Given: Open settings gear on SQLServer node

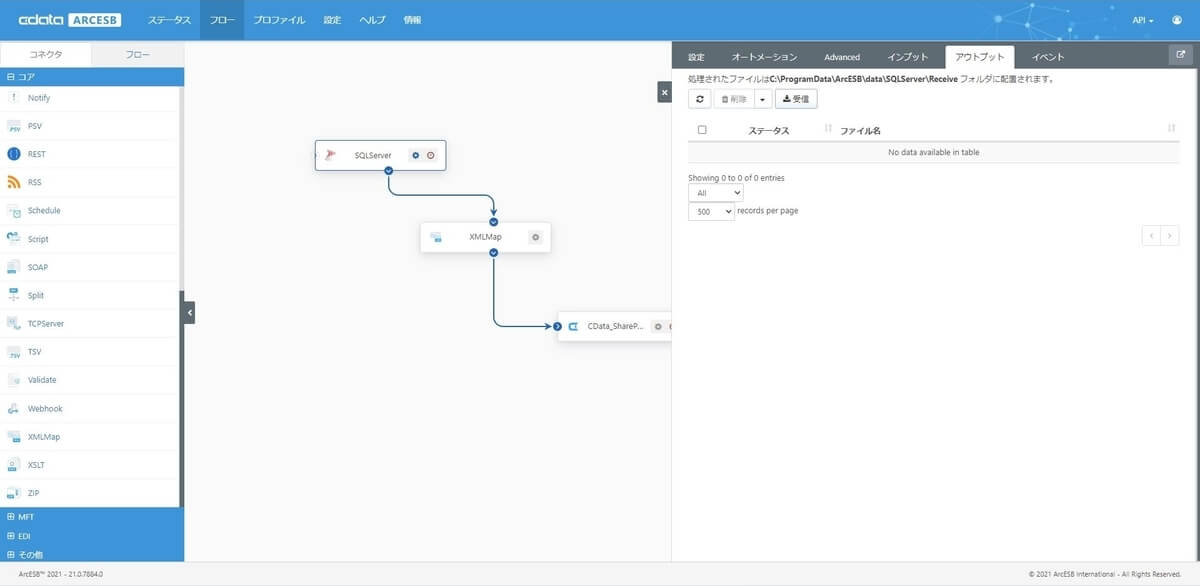Looking at the screenshot, I should pos(416,155).
